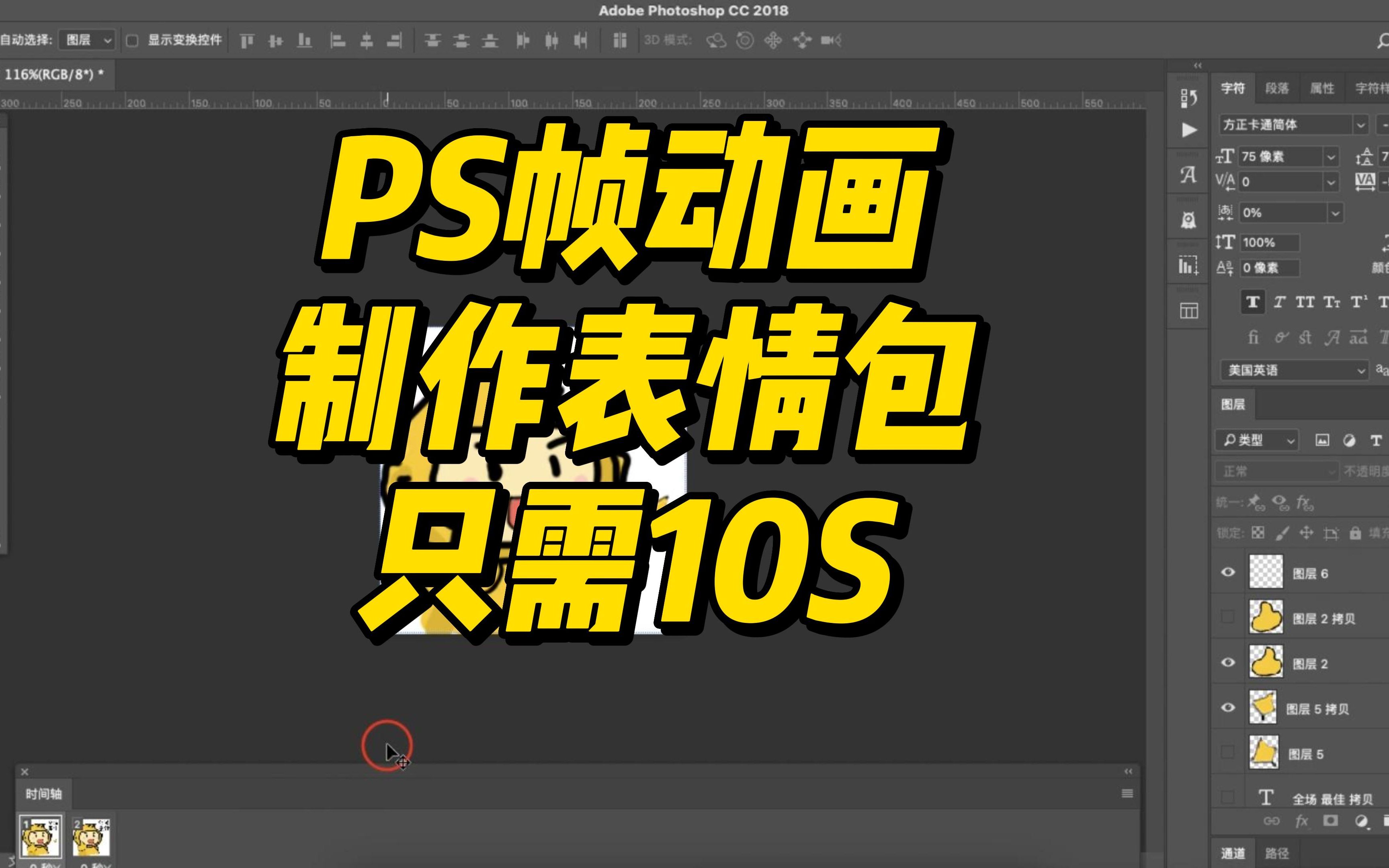
Task: Select the faux bold icon in Character panel
Action: click(x=1253, y=302)
